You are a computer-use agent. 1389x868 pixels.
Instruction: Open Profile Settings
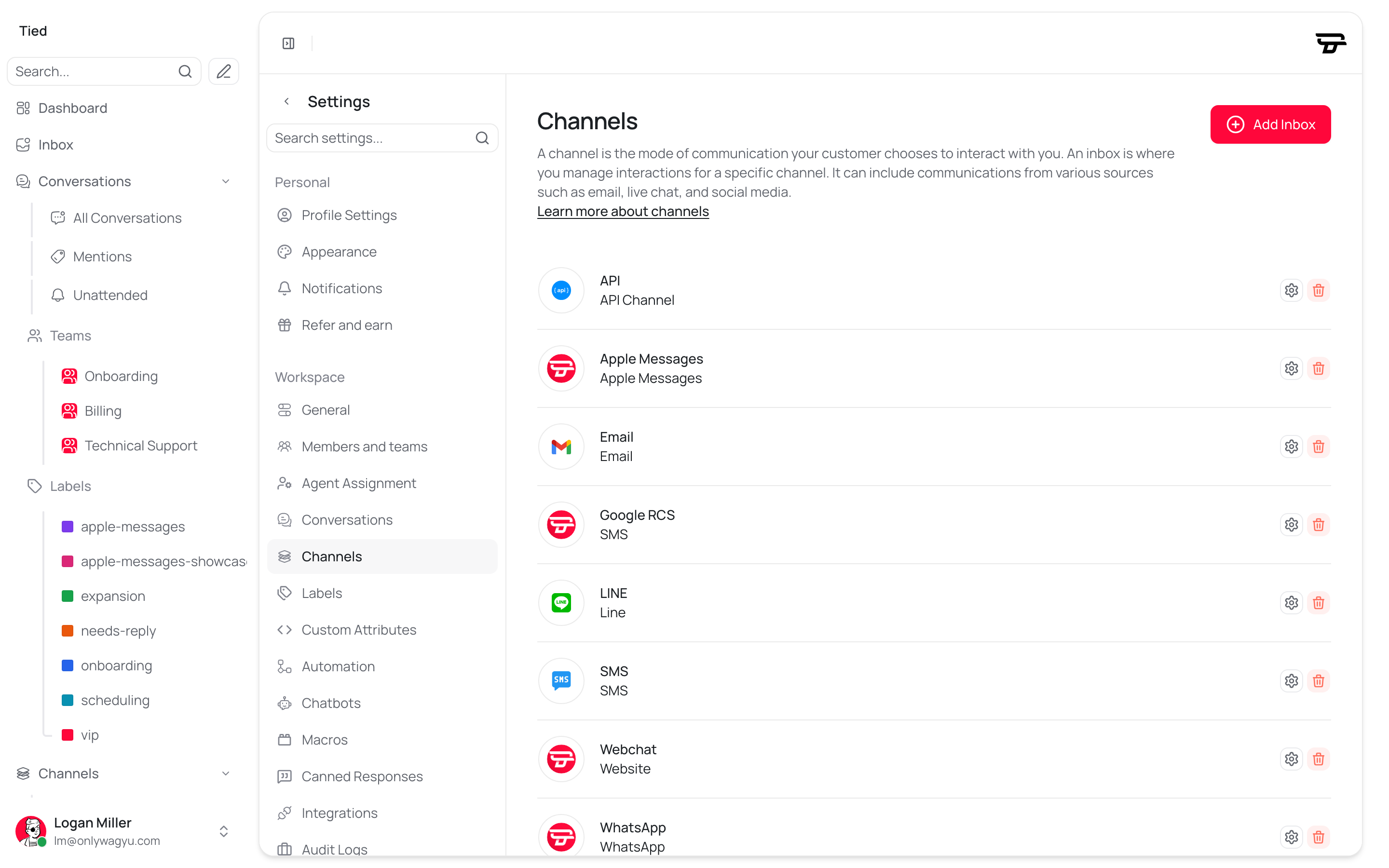[x=381, y=215]
